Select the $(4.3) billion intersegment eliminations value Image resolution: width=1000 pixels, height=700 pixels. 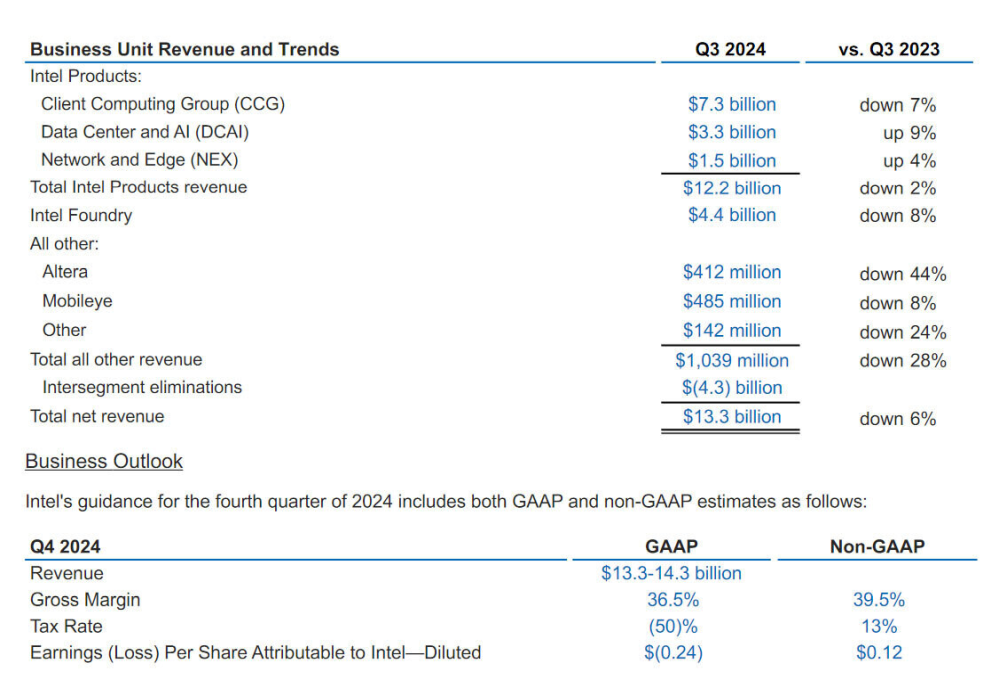tap(732, 388)
